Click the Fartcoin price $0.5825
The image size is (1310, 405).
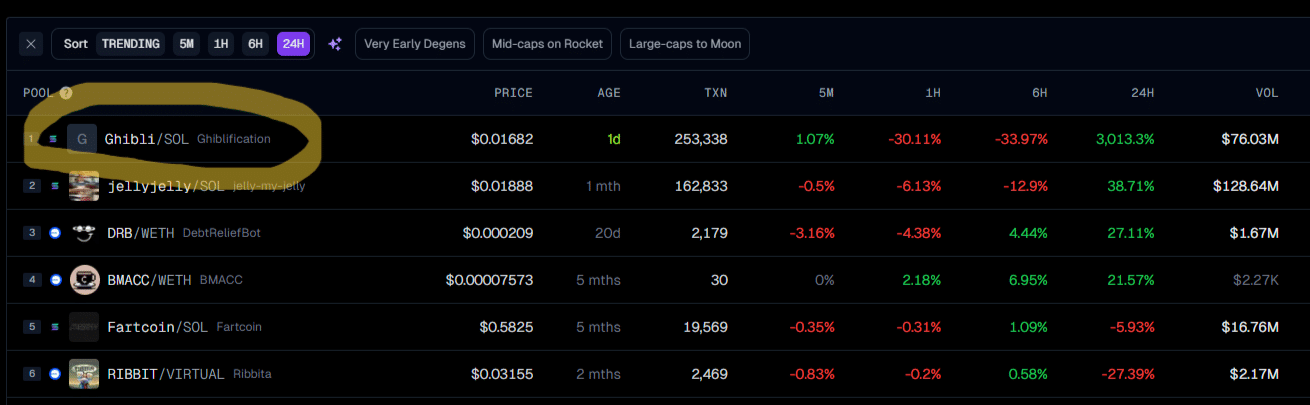pos(506,327)
